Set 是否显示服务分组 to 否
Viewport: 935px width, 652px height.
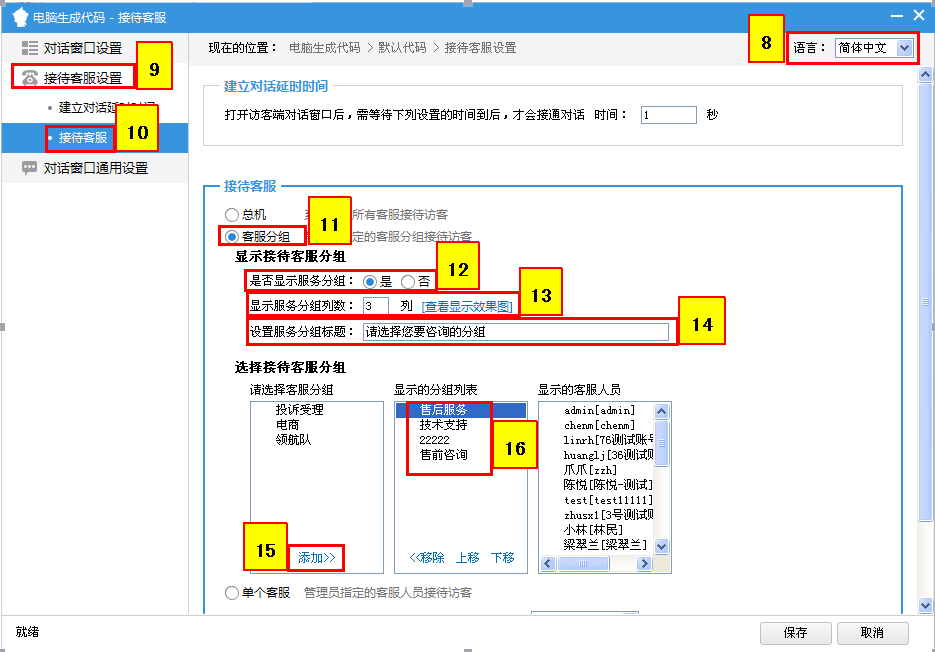(408, 282)
